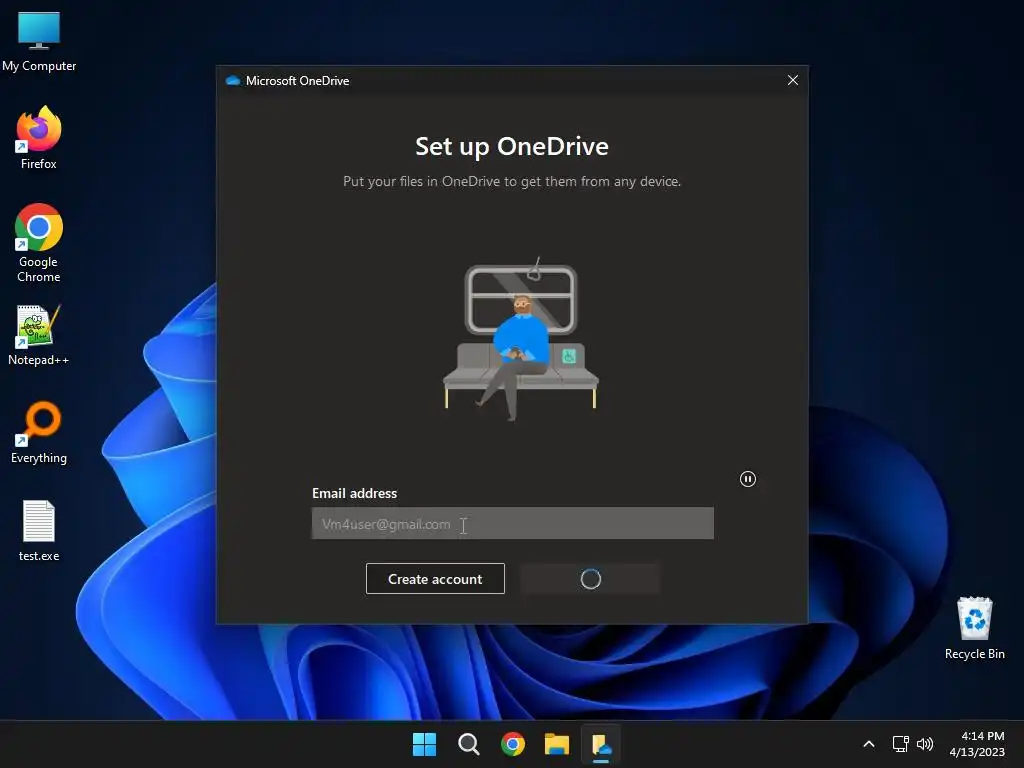Pause the OneDrive setup animation
The image size is (1024, 768).
pyautogui.click(x=748, y=479)
